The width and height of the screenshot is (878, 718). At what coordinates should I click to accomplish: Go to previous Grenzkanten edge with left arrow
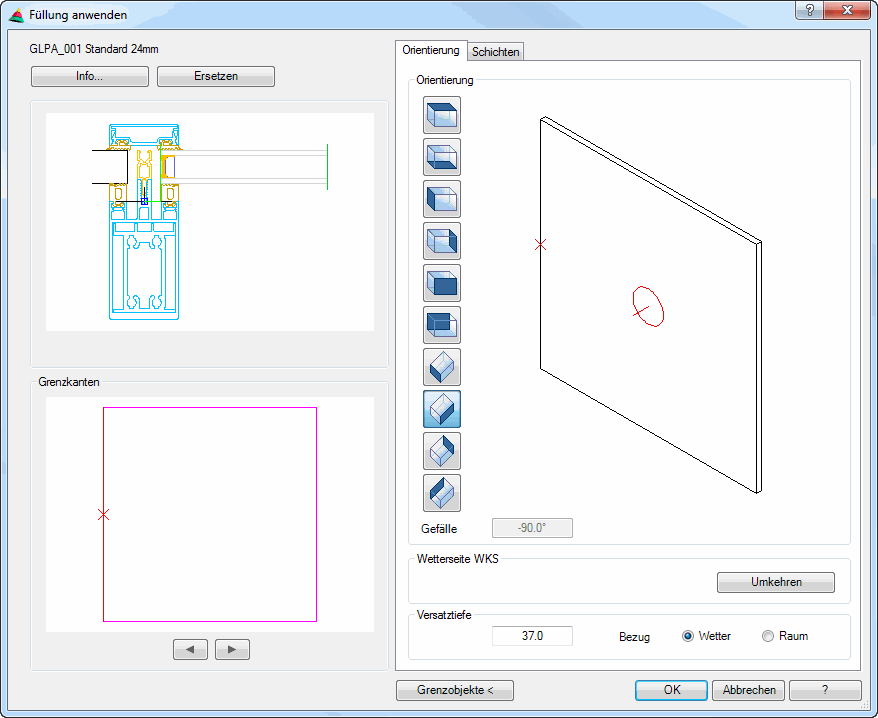pos(190,650)
